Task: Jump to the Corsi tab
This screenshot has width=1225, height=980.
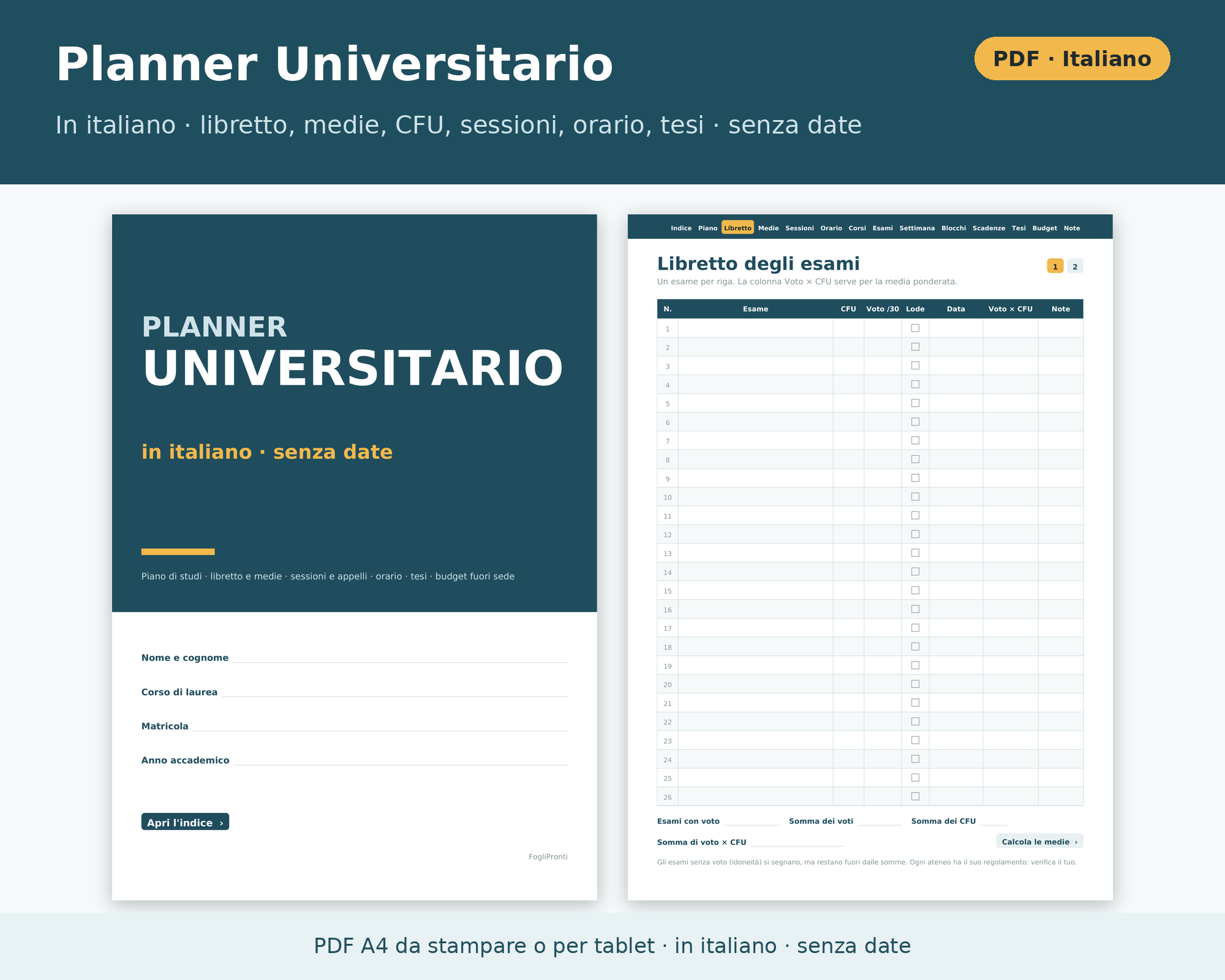Action: pyautogui.click(x=857, y=228)
